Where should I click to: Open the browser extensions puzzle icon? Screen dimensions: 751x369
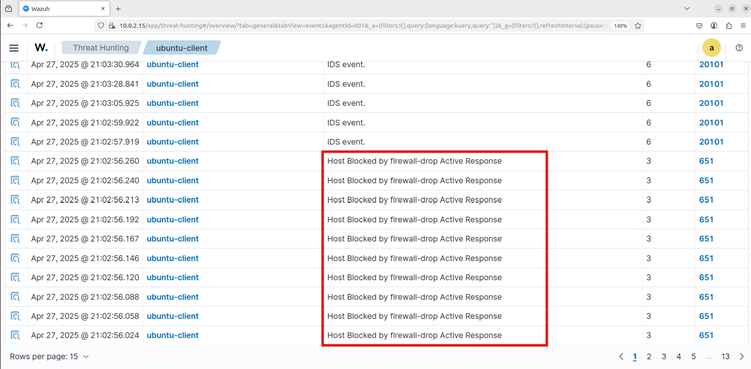pos(729,26)
